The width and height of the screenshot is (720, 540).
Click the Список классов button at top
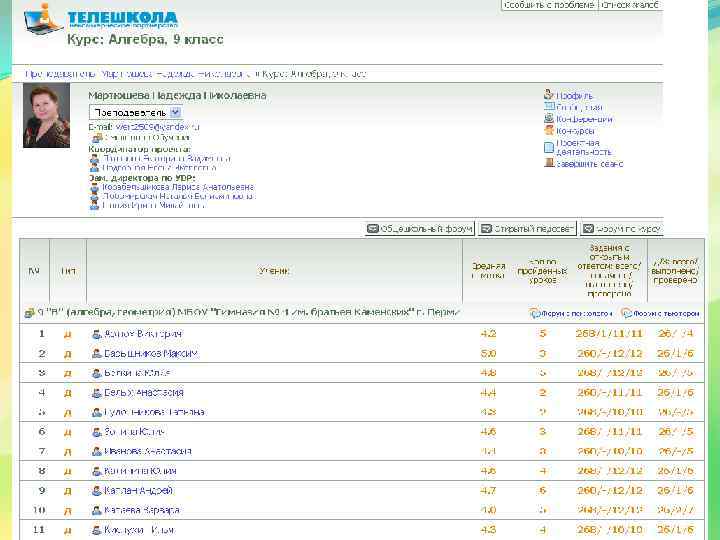[630, 5]
